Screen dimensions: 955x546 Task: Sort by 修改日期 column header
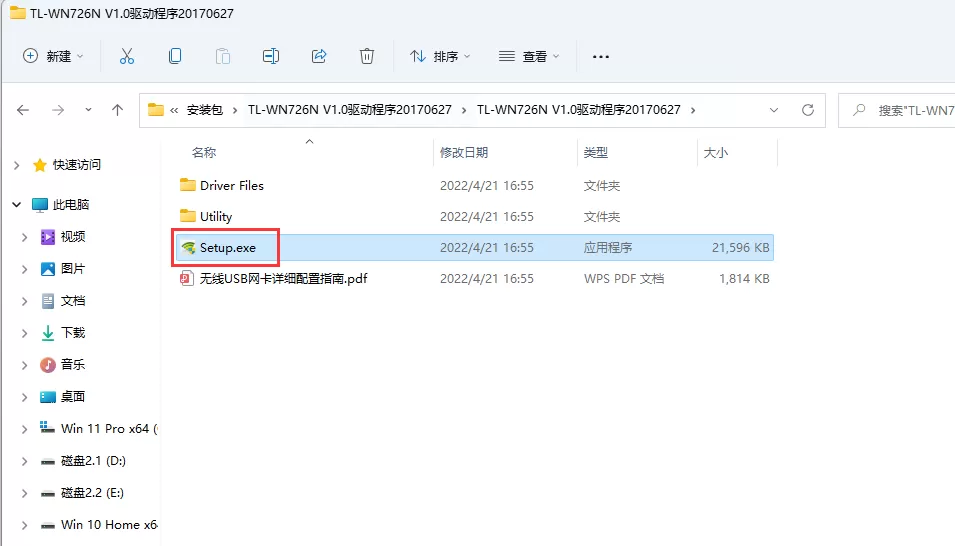[x=464, y=152]
